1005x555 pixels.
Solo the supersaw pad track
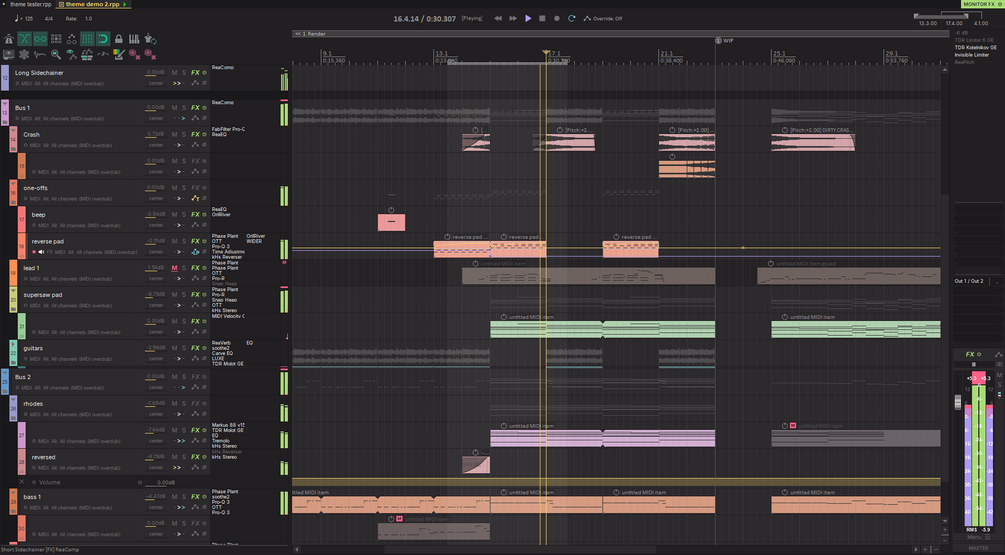point(184,295)
